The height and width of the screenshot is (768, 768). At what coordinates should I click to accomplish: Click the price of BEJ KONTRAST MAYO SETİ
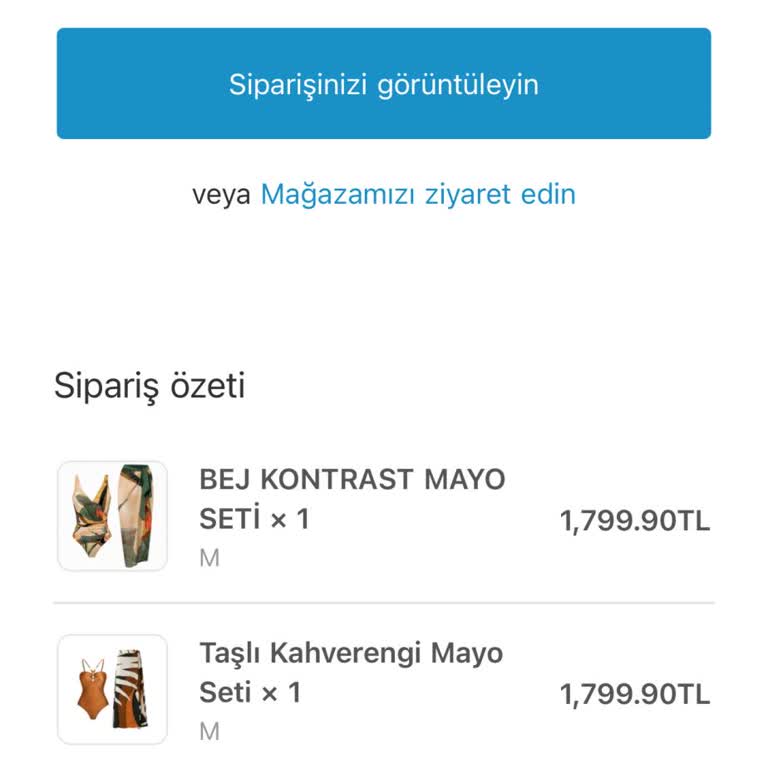(635, 521)
